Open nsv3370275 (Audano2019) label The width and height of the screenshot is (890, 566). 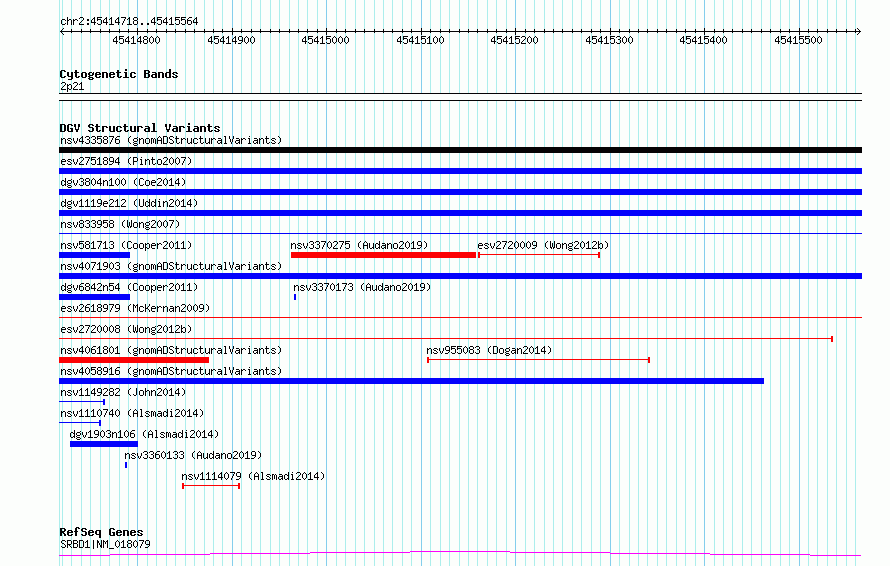[x=359, y=245]
